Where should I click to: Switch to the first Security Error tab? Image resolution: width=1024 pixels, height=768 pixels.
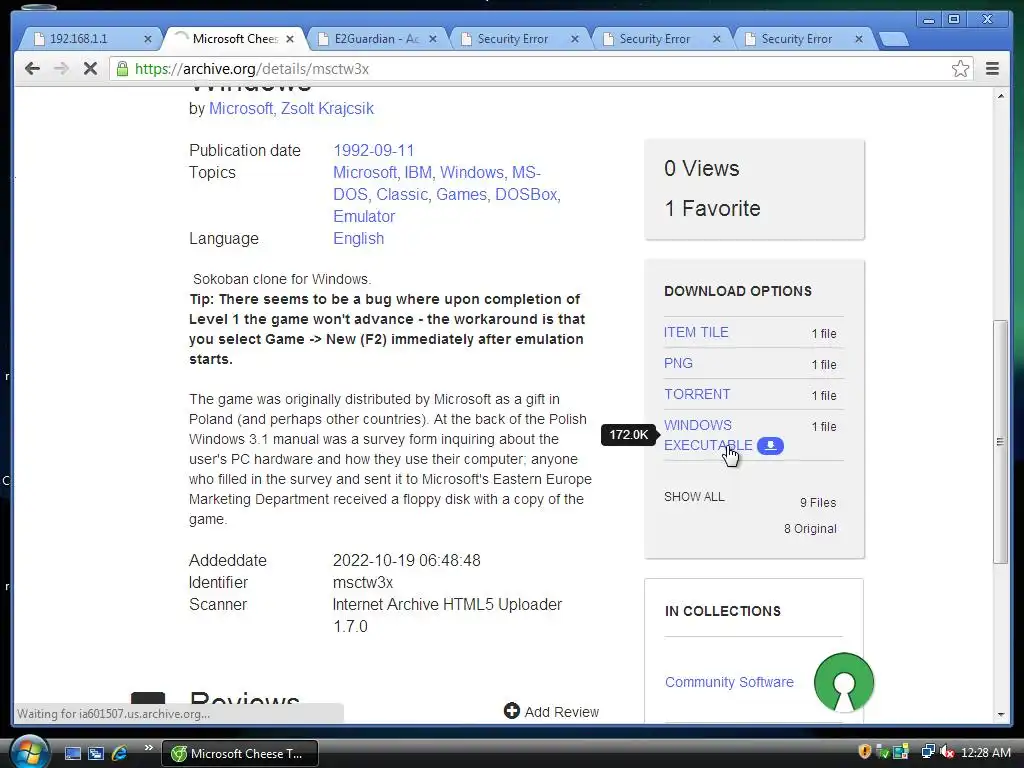click(x=513, y=39)
